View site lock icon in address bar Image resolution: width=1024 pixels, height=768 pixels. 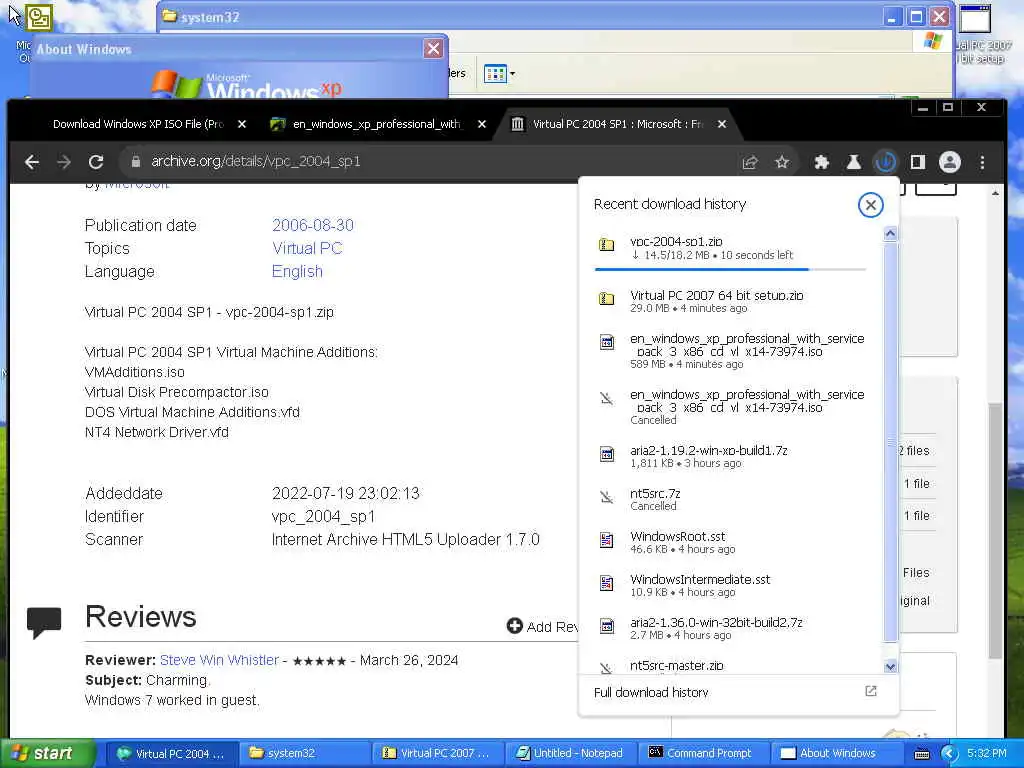(136, 162)
